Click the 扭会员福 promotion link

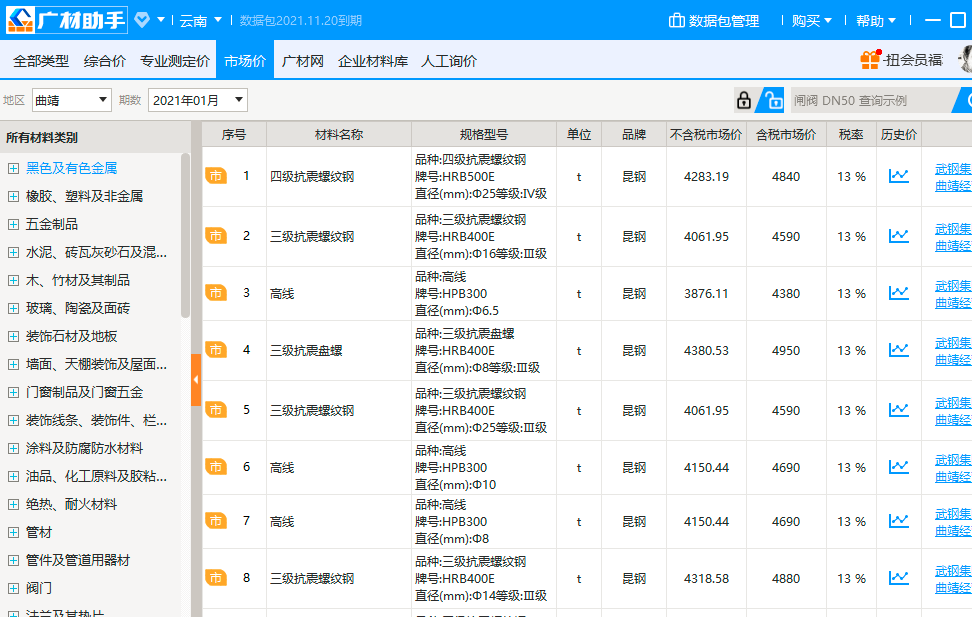[x=914, y=60]
